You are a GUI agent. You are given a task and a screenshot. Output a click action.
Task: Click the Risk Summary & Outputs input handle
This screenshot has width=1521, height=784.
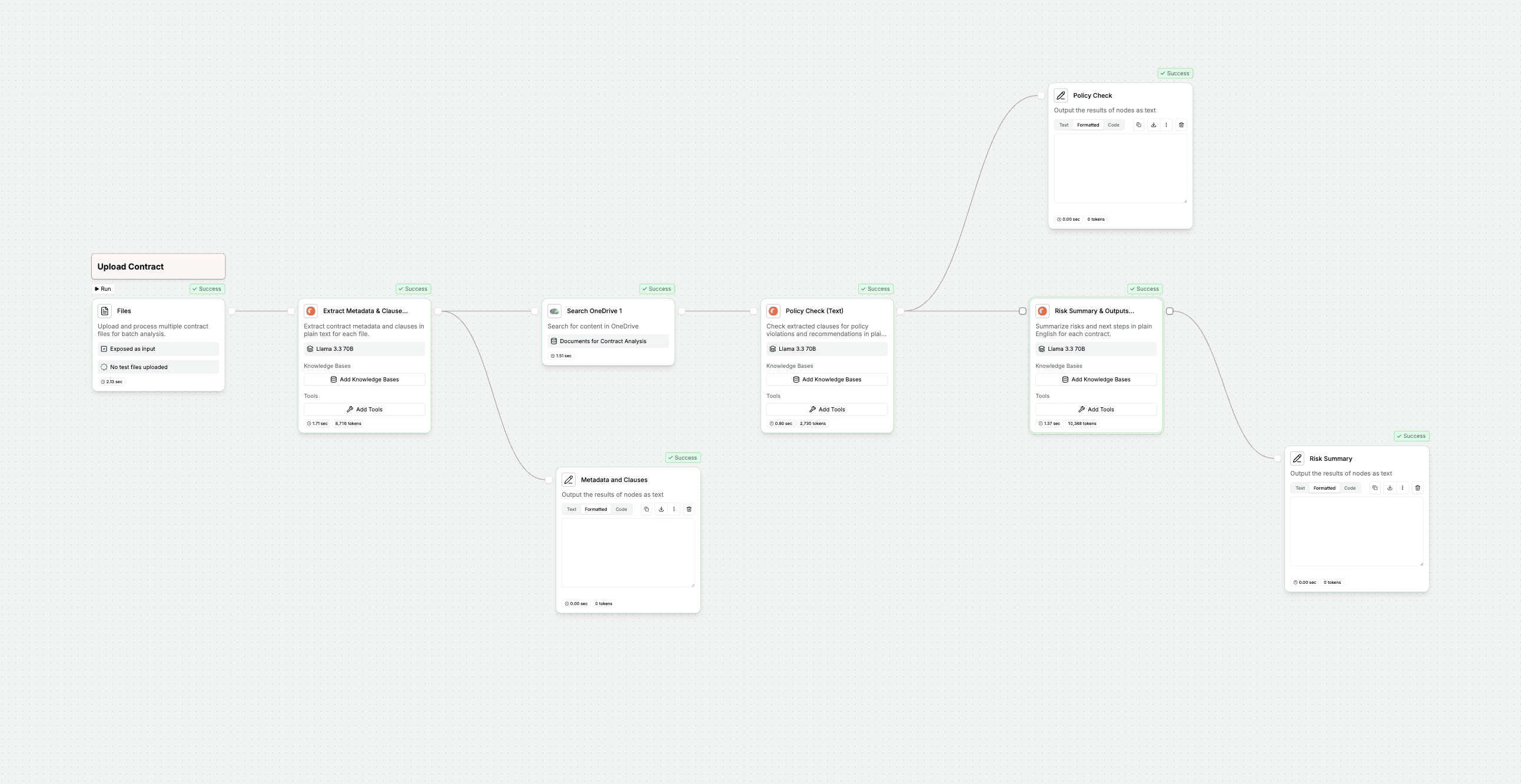1022,311
